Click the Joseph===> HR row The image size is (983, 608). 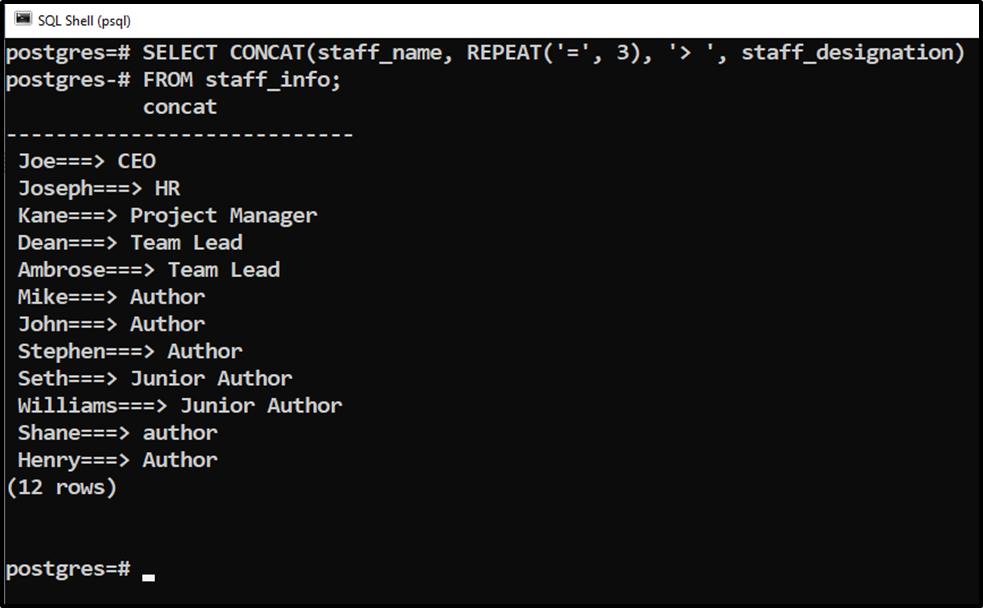(99, 189)
